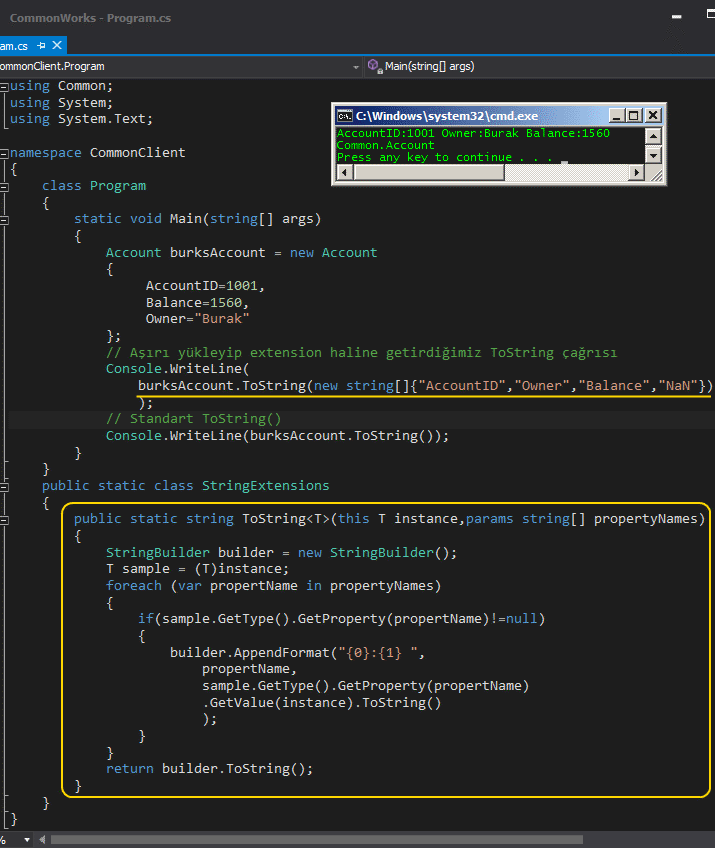Click the Main method icon in navigation bar
Image resolution: width=715 pixels, height=848 pixels.
375,66
